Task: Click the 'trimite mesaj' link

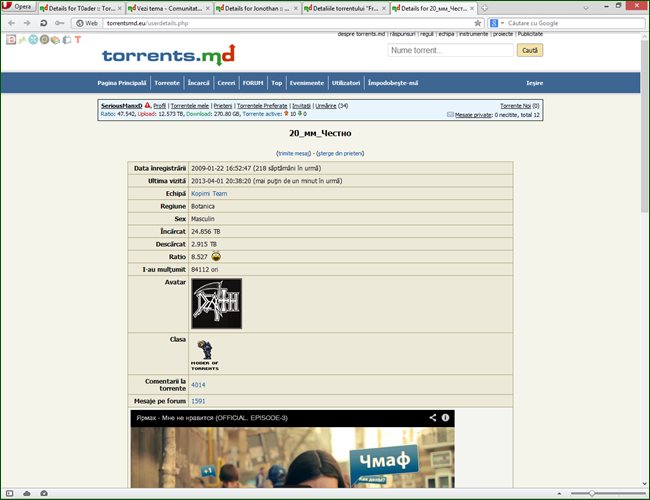Action: 294,153
